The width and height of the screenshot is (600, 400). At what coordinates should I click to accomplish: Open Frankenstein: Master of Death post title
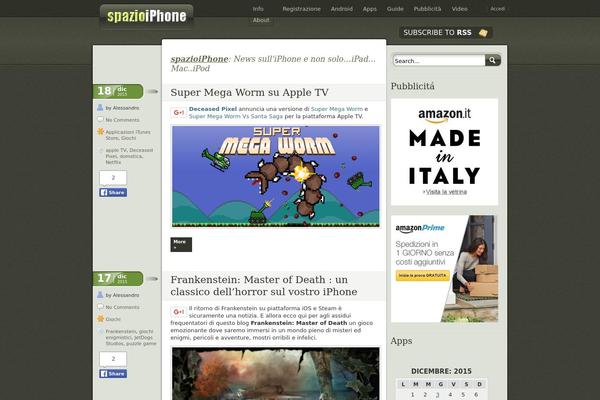264,286
